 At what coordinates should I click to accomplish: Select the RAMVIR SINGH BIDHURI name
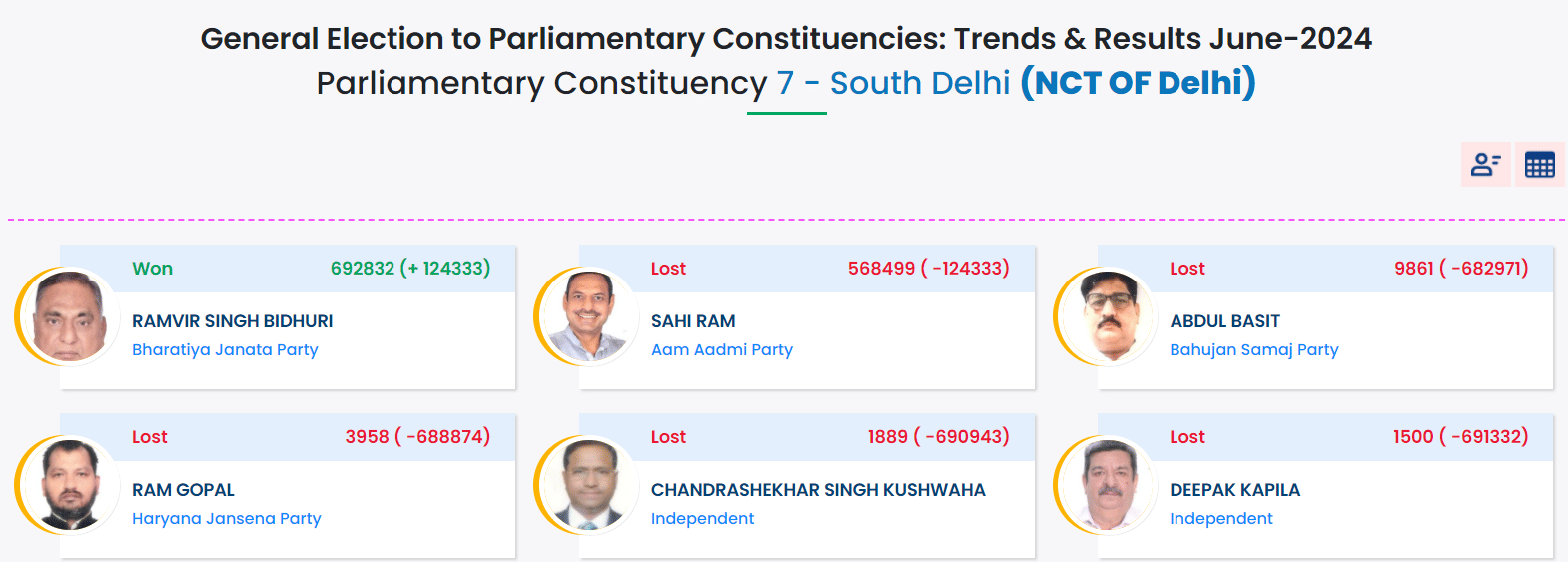point(233,321)
